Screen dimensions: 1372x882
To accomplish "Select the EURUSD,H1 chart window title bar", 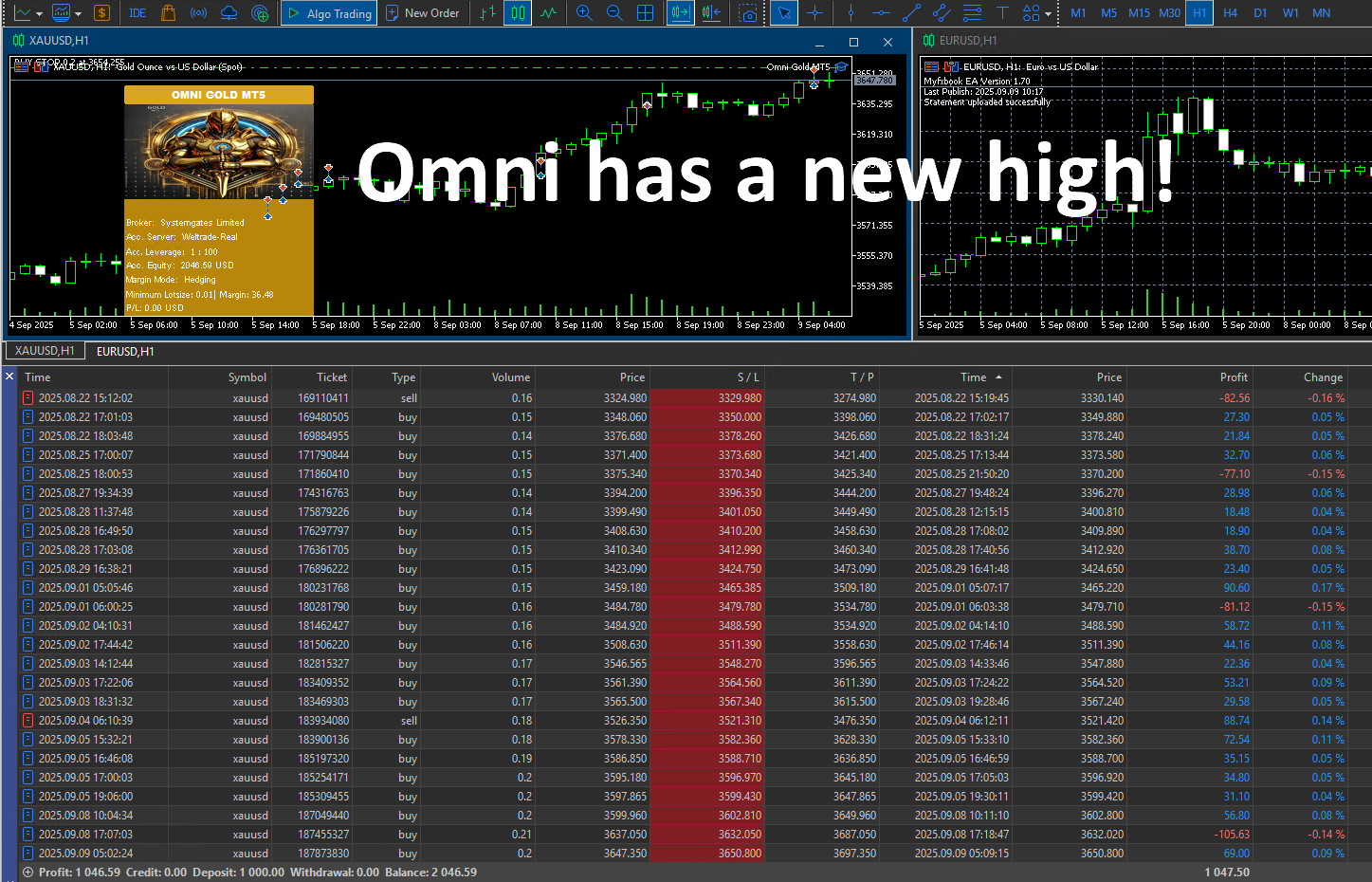I will [x=1144, y=41].
